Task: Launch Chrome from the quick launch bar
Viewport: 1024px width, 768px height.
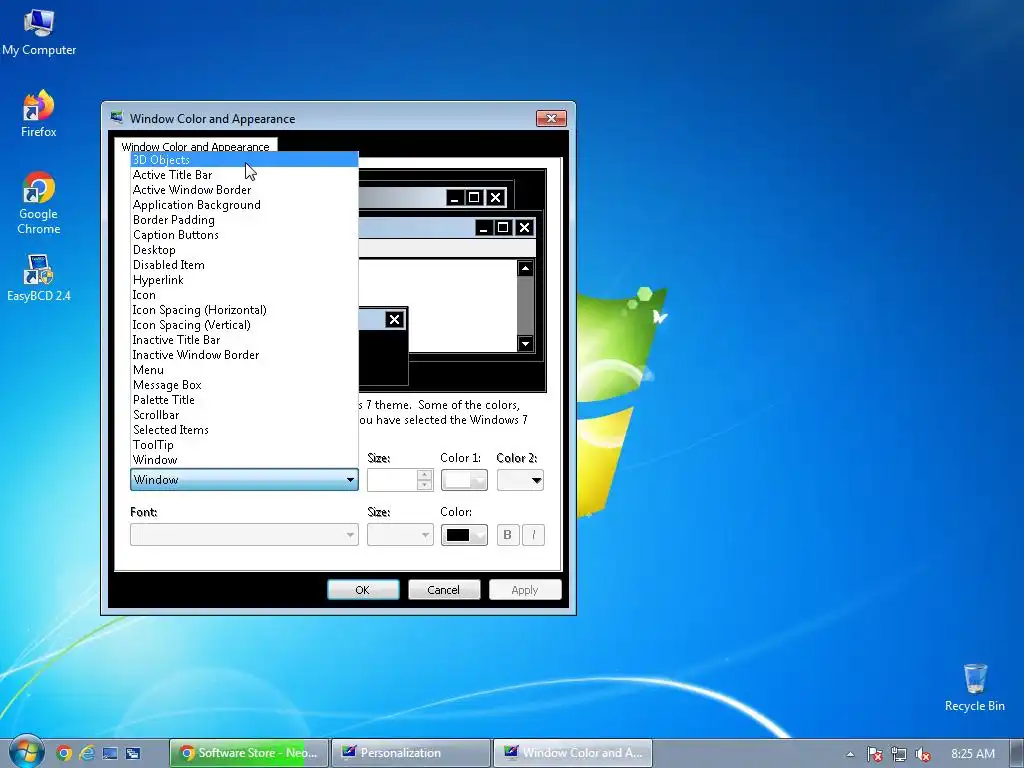Action: point(64,753)
